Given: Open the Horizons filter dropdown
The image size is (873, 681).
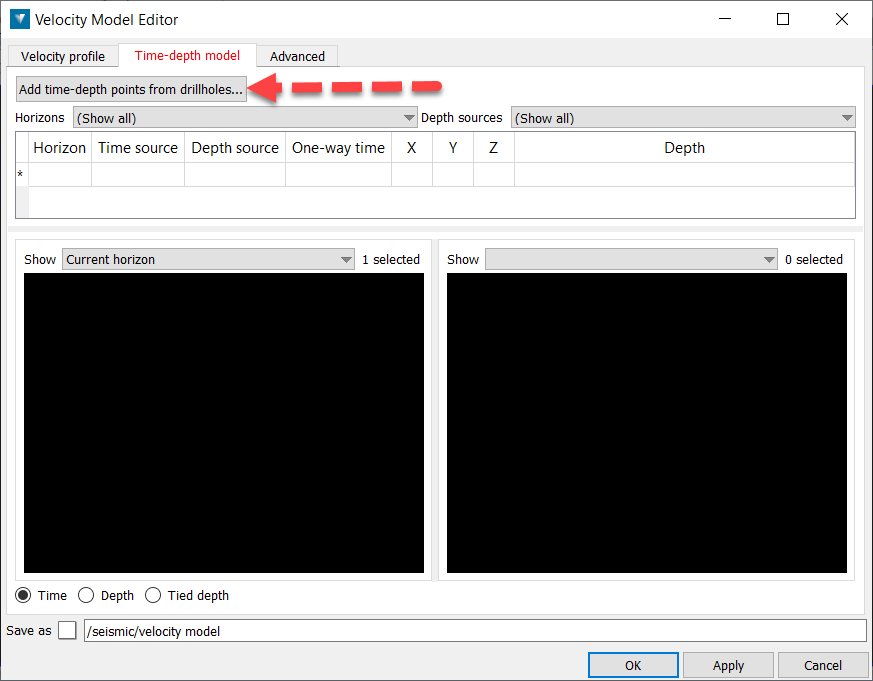Looking at the screenshot, I should pyautogui.click(x=245, y=118).
